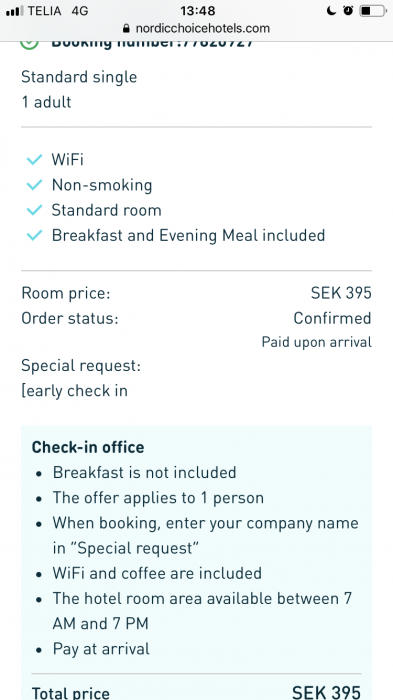Tap the green booking confirmed checkmark icon
Image resolution: width=393 pixels, height=700 pixels.
(30, 45)
